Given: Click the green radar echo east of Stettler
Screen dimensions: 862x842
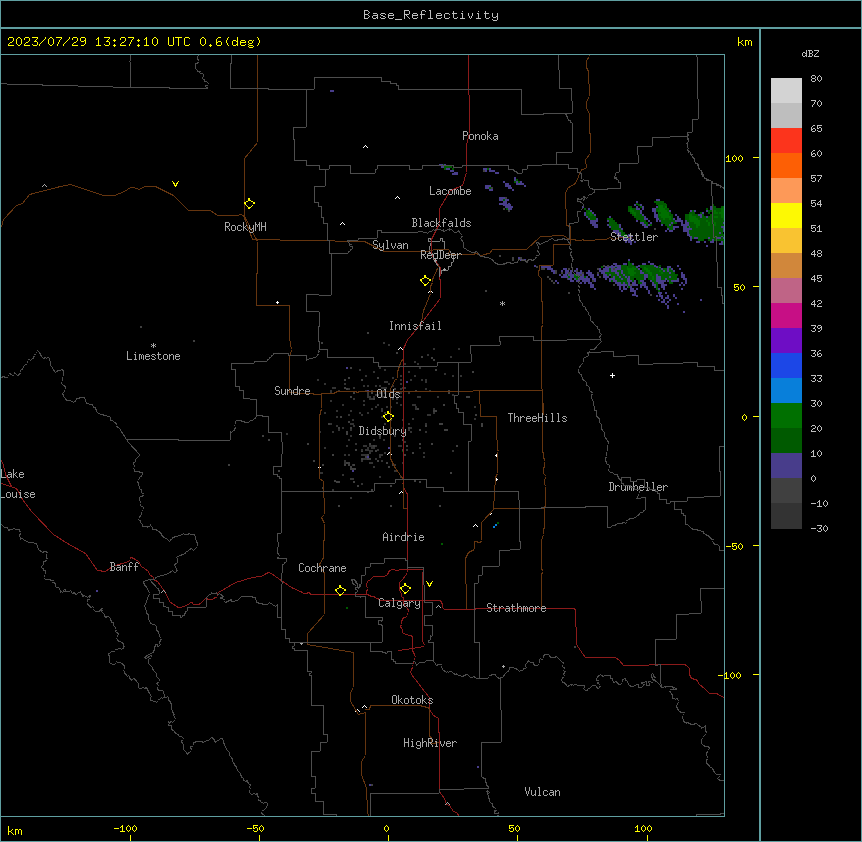Looking at the screenshot, I should pyautogui.click(x=705, y=225).
